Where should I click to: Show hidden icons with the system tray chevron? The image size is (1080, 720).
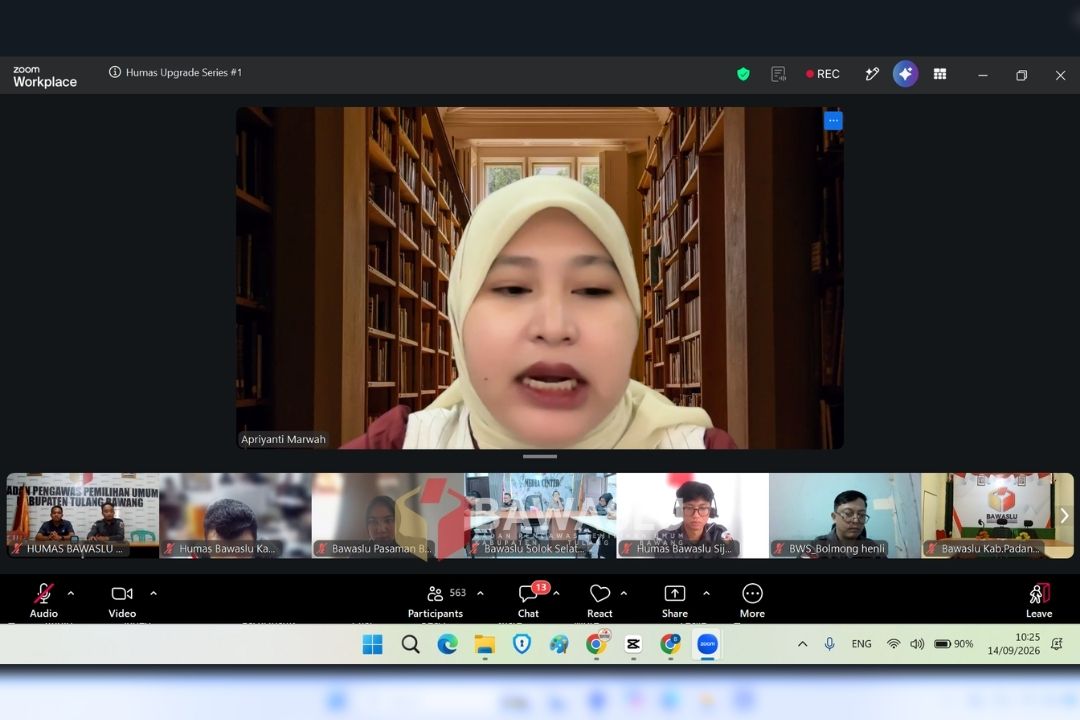pyautogui.click(x=802, y=644)
